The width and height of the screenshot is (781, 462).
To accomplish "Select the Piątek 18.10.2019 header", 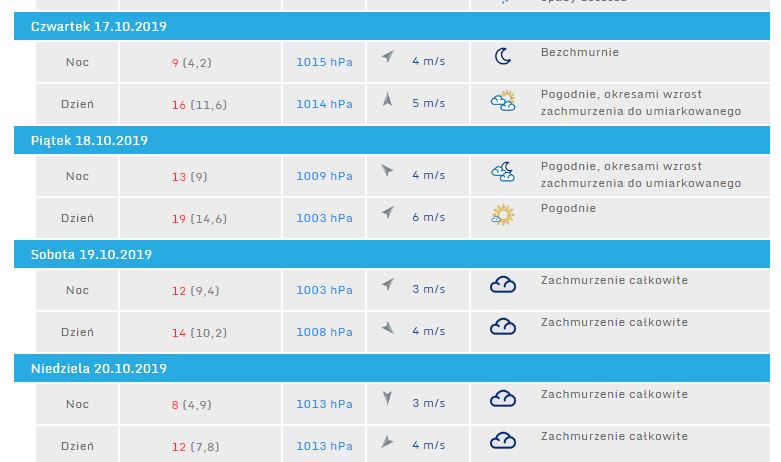I will point(89,140).
